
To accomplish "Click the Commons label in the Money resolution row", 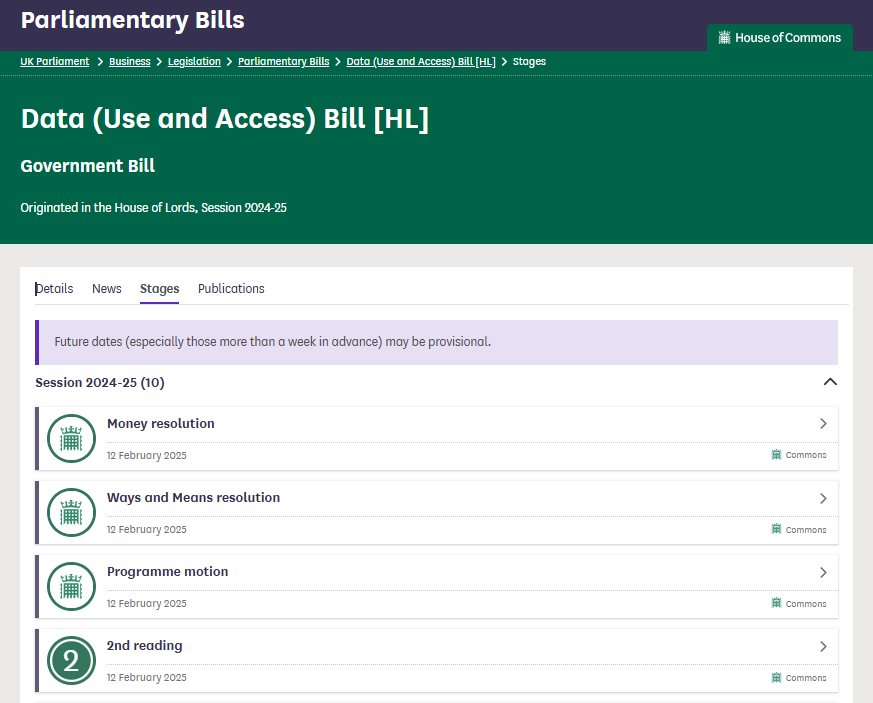I will (x=806, y=455).
